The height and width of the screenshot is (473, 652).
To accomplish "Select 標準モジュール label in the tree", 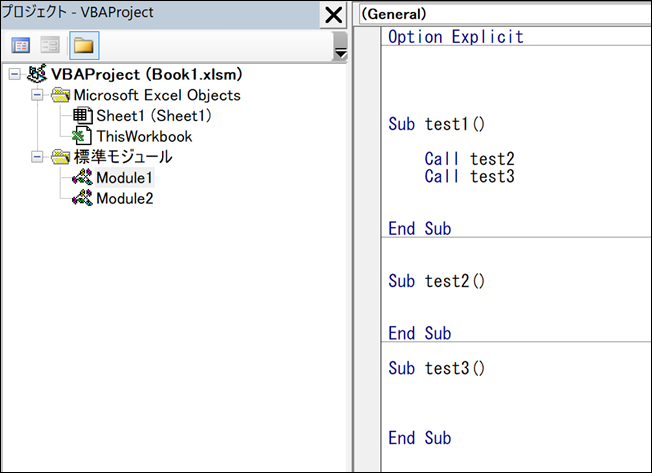I will pos(123,157).
